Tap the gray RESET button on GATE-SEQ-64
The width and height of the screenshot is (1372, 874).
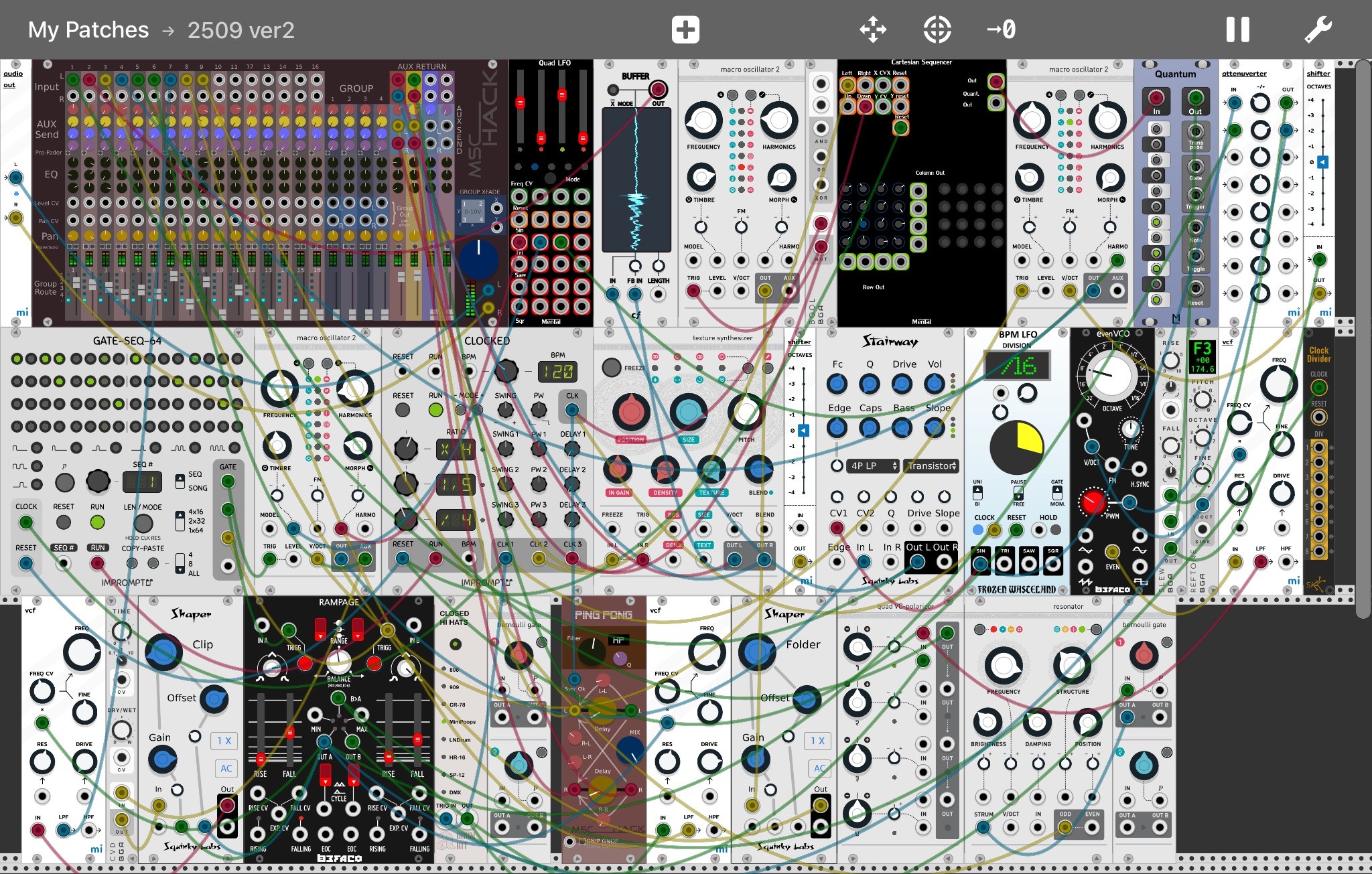64,522
